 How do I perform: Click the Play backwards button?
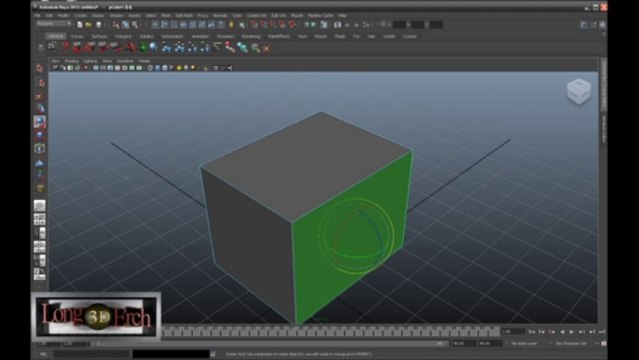[562, 332]
